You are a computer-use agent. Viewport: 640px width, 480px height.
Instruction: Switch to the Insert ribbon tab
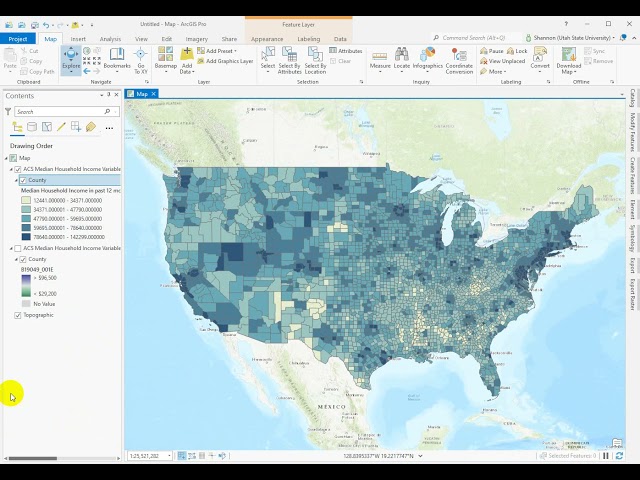(x=78, y=39)
